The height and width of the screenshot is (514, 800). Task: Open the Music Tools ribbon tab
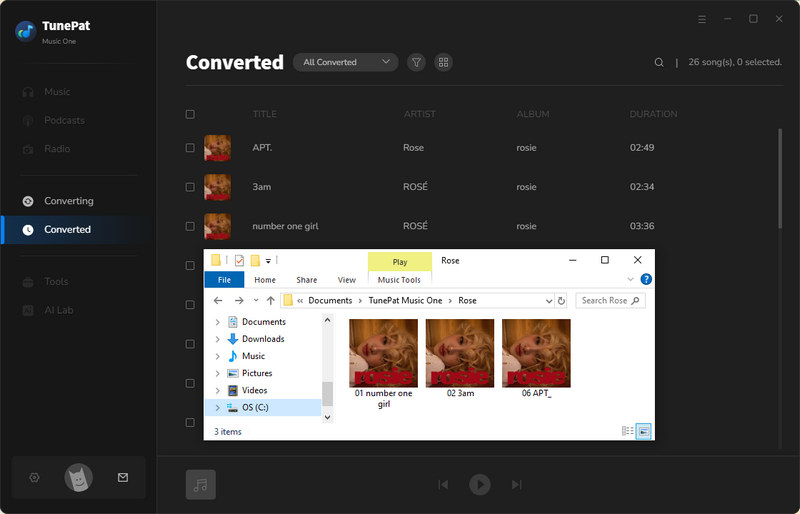(399, 280)
